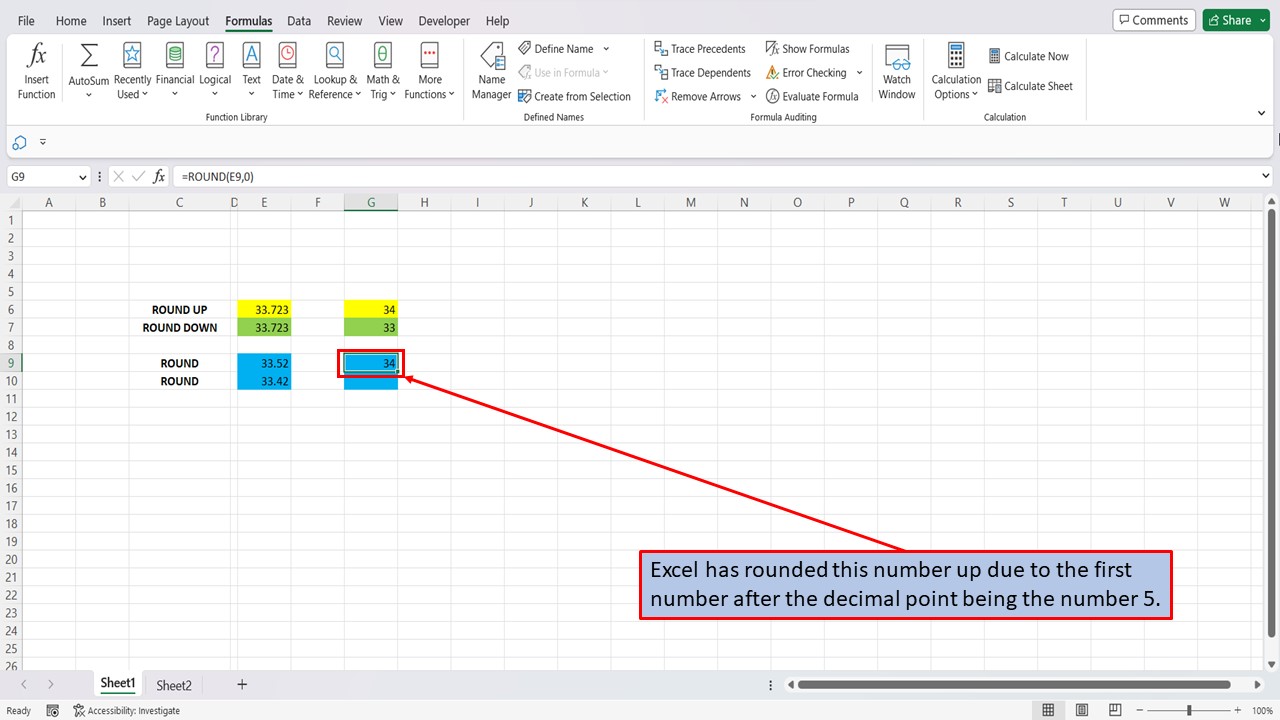Open the Sheet2 tab

point(173,684)
